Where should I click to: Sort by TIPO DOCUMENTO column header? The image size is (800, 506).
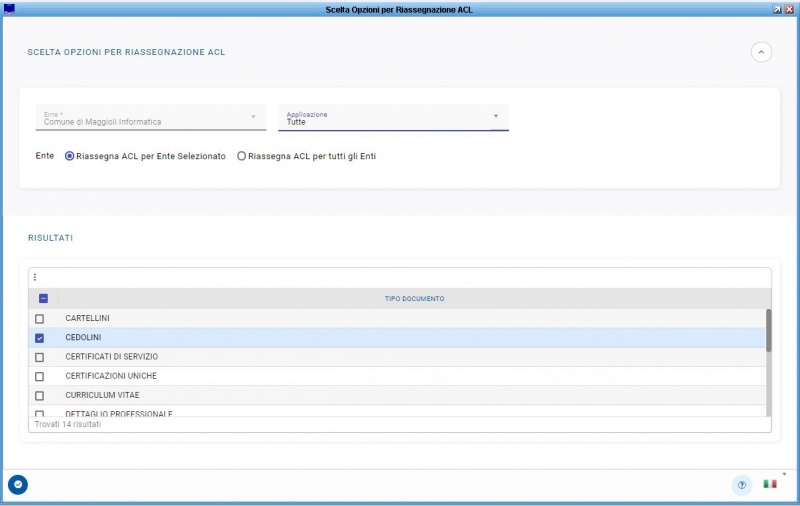(414, 299)
